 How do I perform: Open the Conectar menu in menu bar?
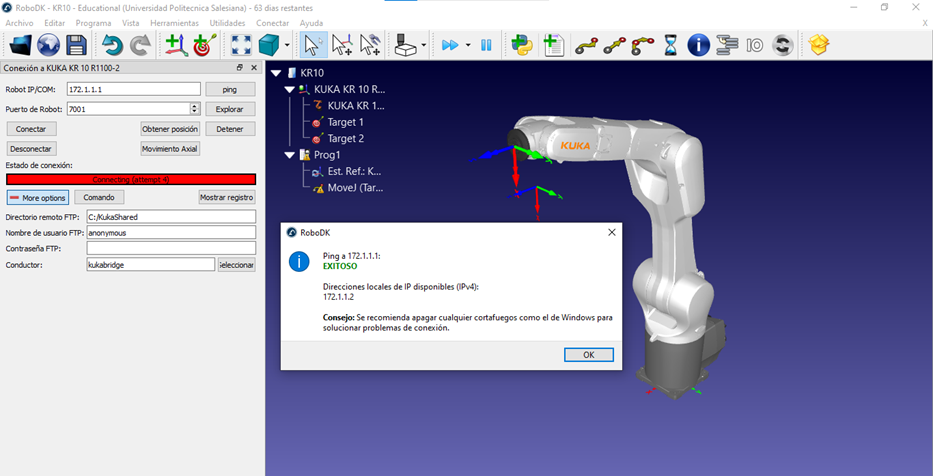(272, 22)
